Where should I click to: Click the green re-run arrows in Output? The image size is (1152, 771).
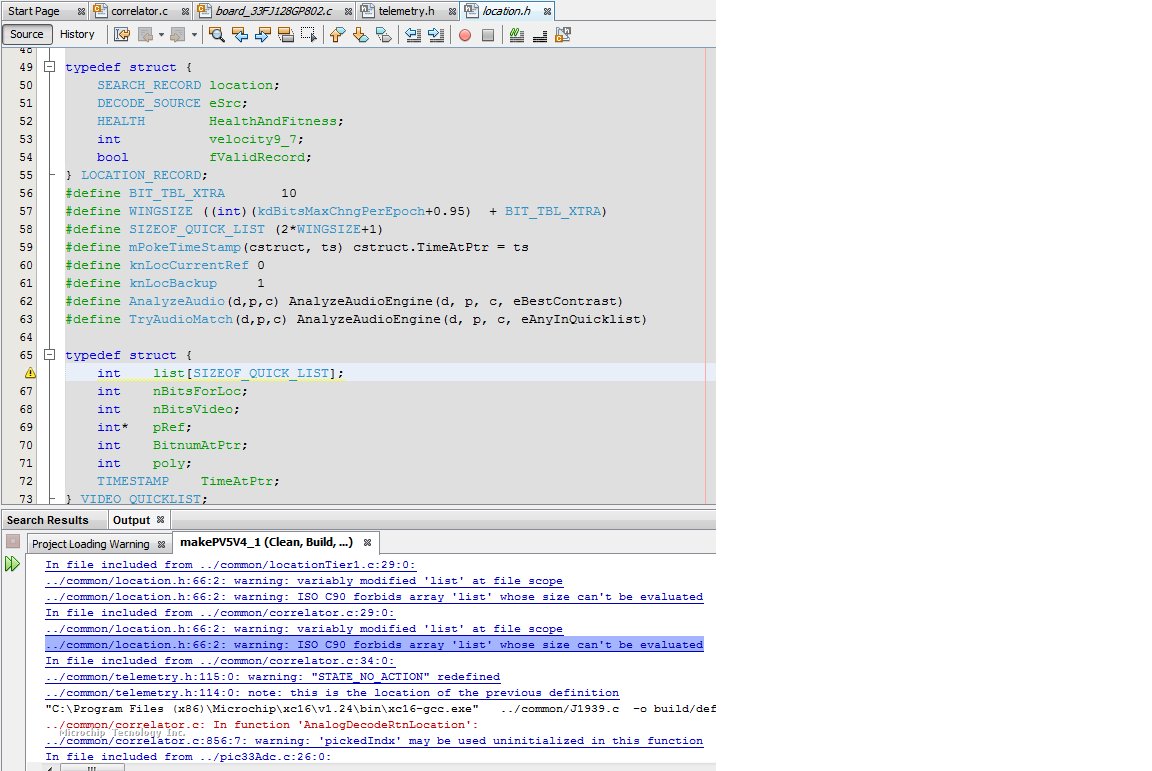12,564
